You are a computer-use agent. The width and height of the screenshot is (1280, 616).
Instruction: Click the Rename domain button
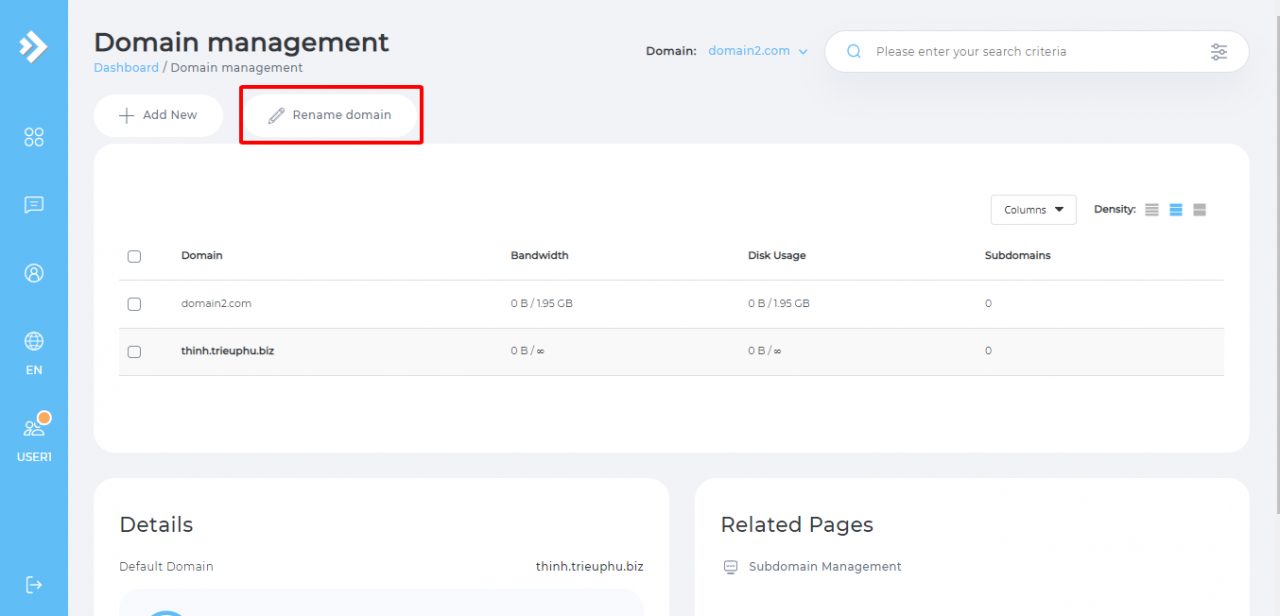click(330, 115)
